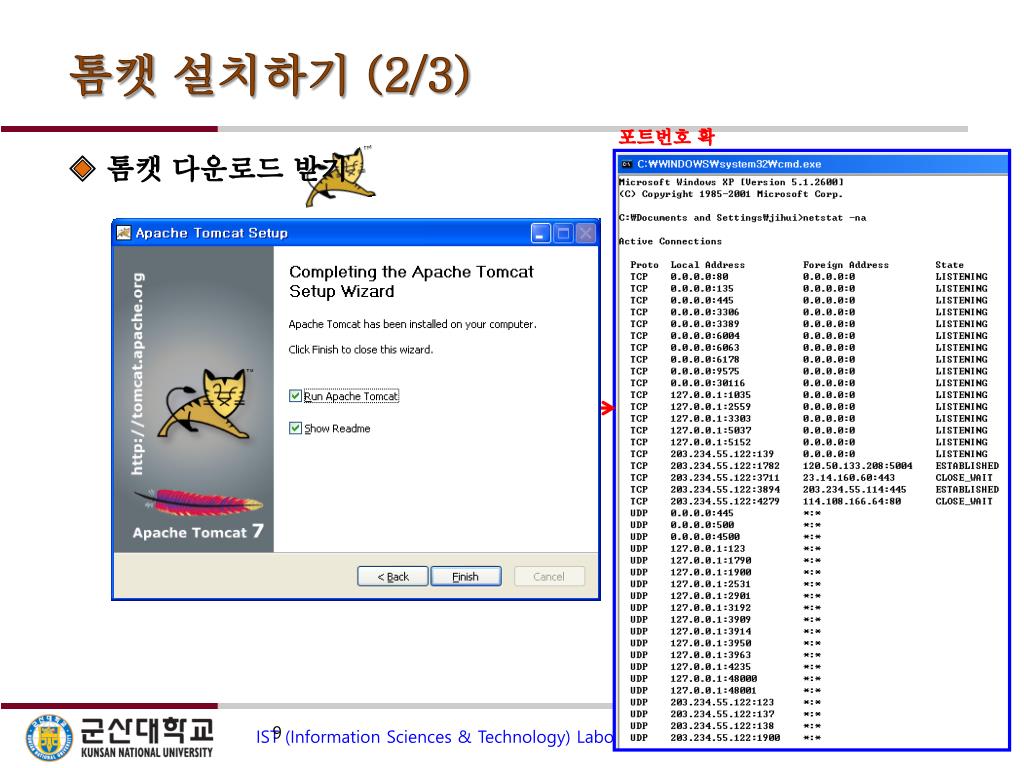The image size is (1024, 768).
Task: Click foreign address 203.234.55.114:445
Action: click(x=854, y=489)
